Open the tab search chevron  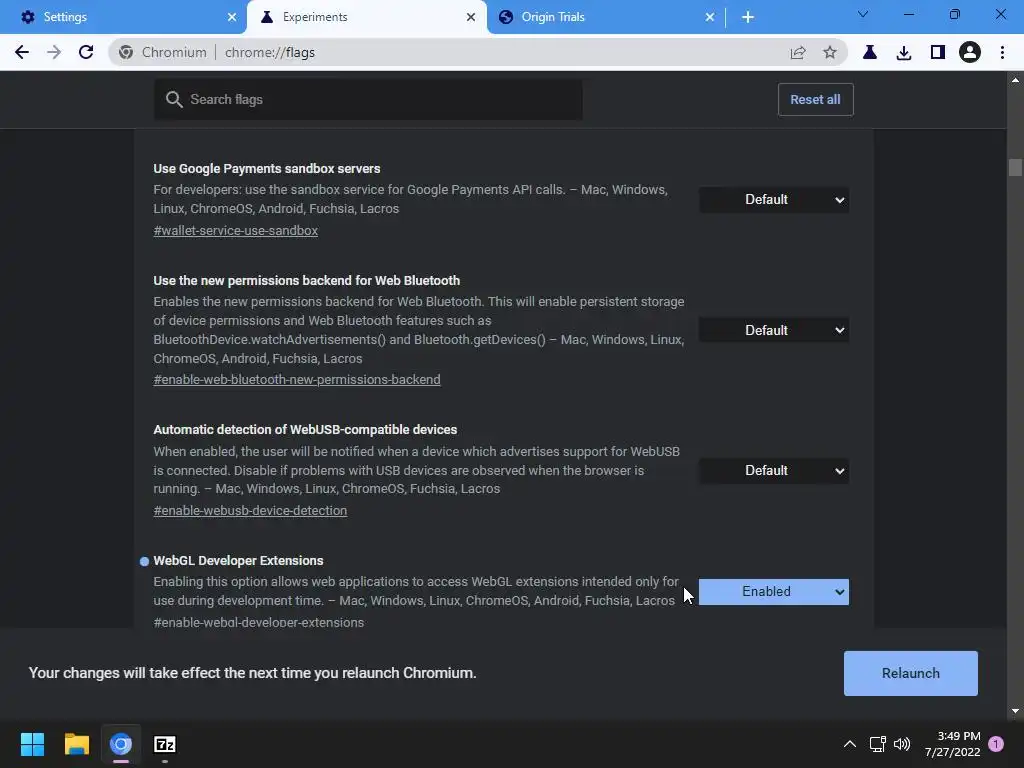click(x=863, y=14)
